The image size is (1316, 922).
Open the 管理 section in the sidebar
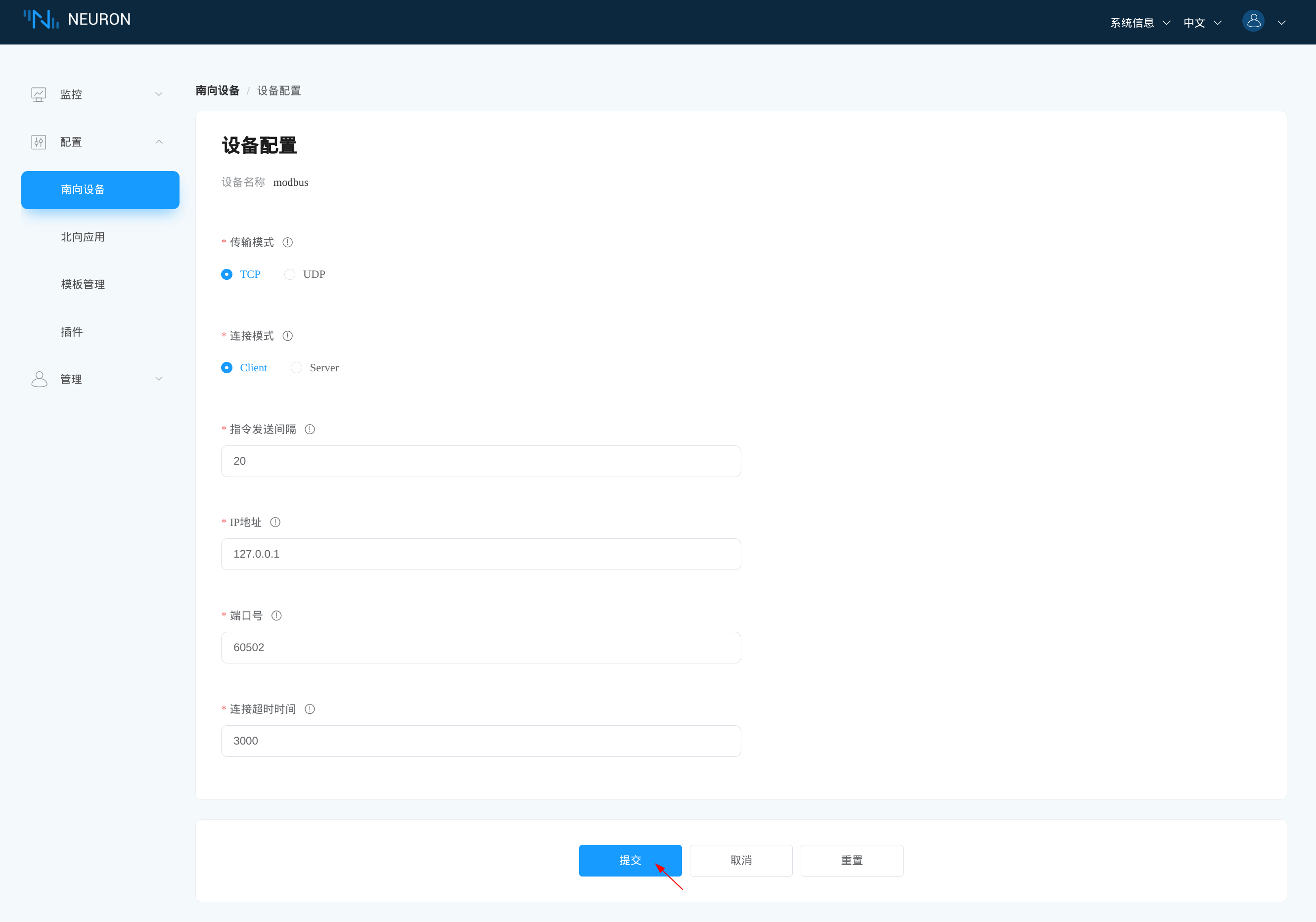71,379
